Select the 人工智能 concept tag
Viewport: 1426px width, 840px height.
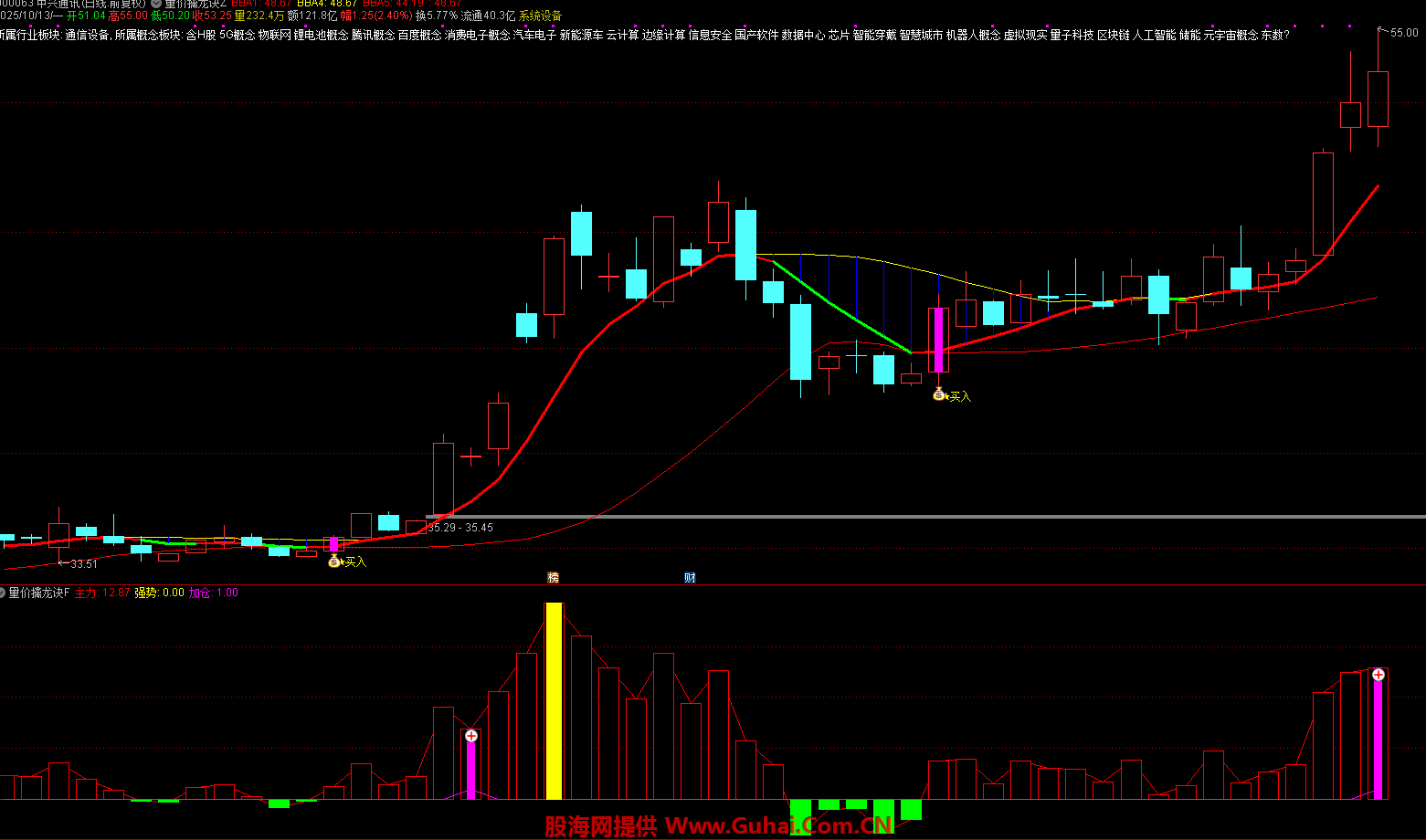1154,35
